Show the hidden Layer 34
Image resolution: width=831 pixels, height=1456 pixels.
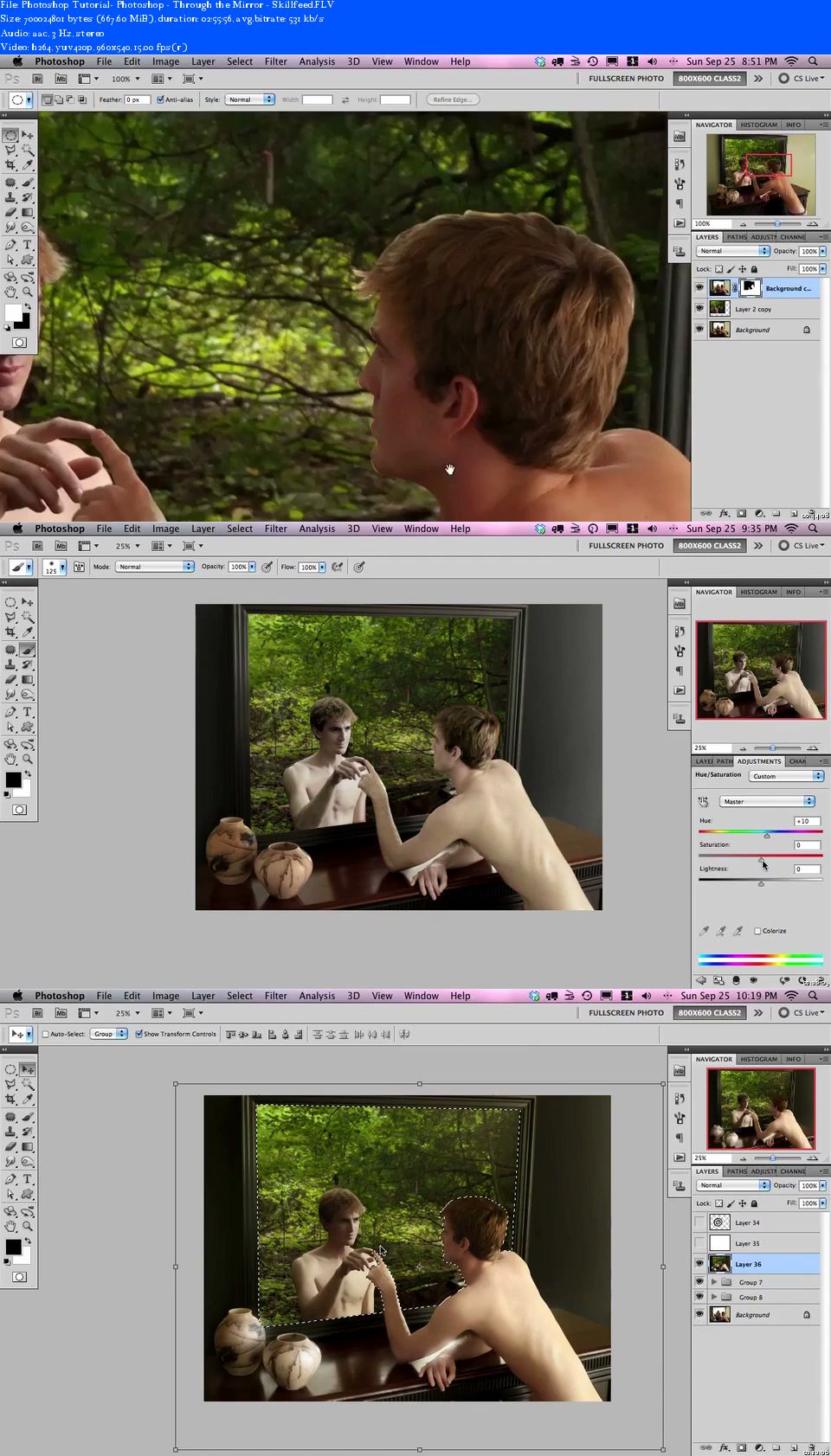pos(699,1222)
